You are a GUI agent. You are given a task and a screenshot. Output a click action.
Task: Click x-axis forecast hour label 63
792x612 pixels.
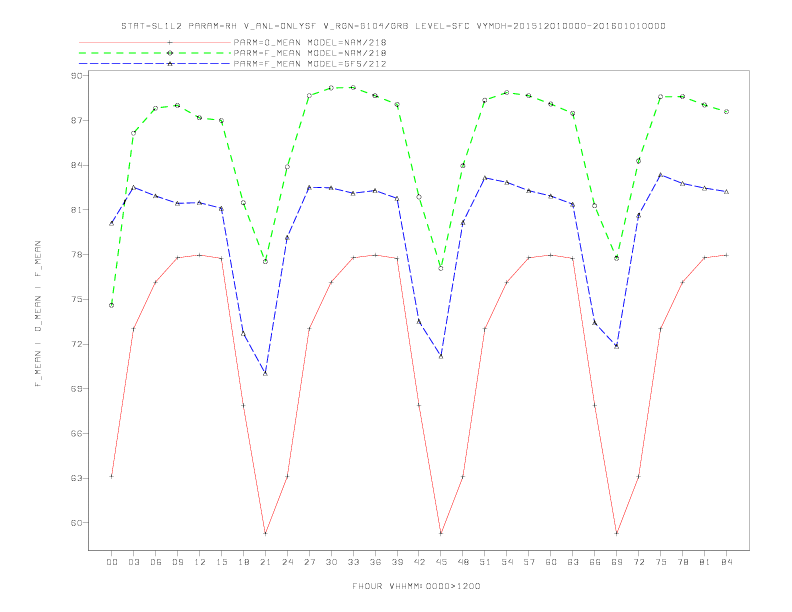coord(573,562)
